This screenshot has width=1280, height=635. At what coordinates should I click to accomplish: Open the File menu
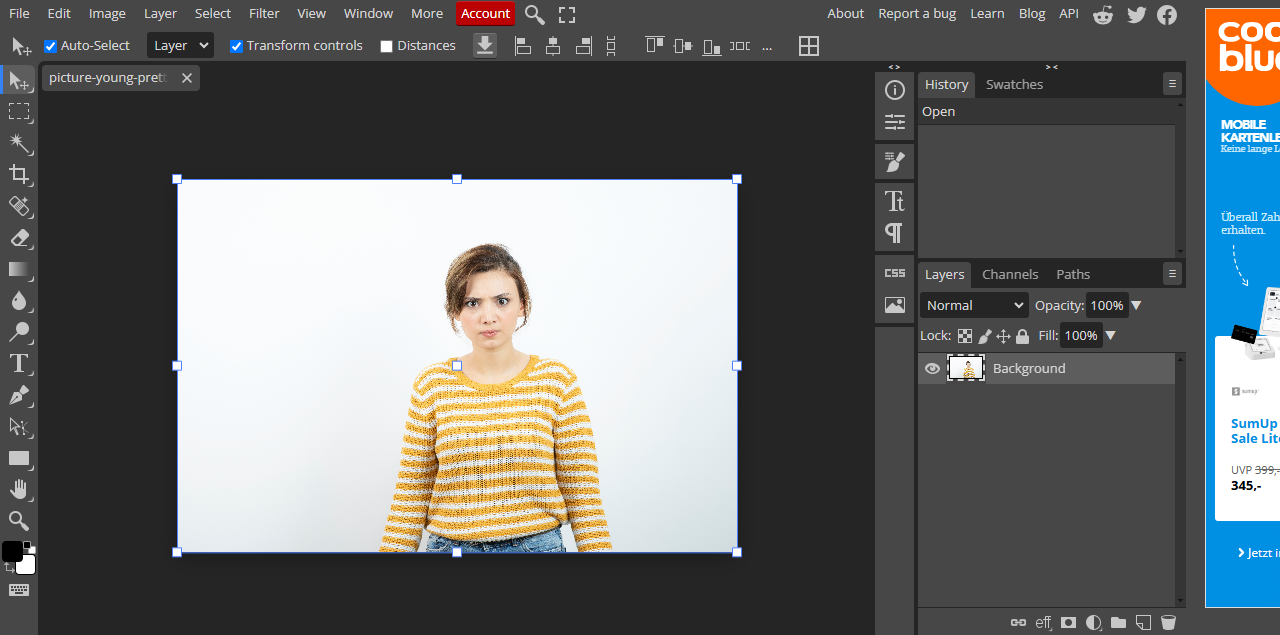tap(19, 13)
